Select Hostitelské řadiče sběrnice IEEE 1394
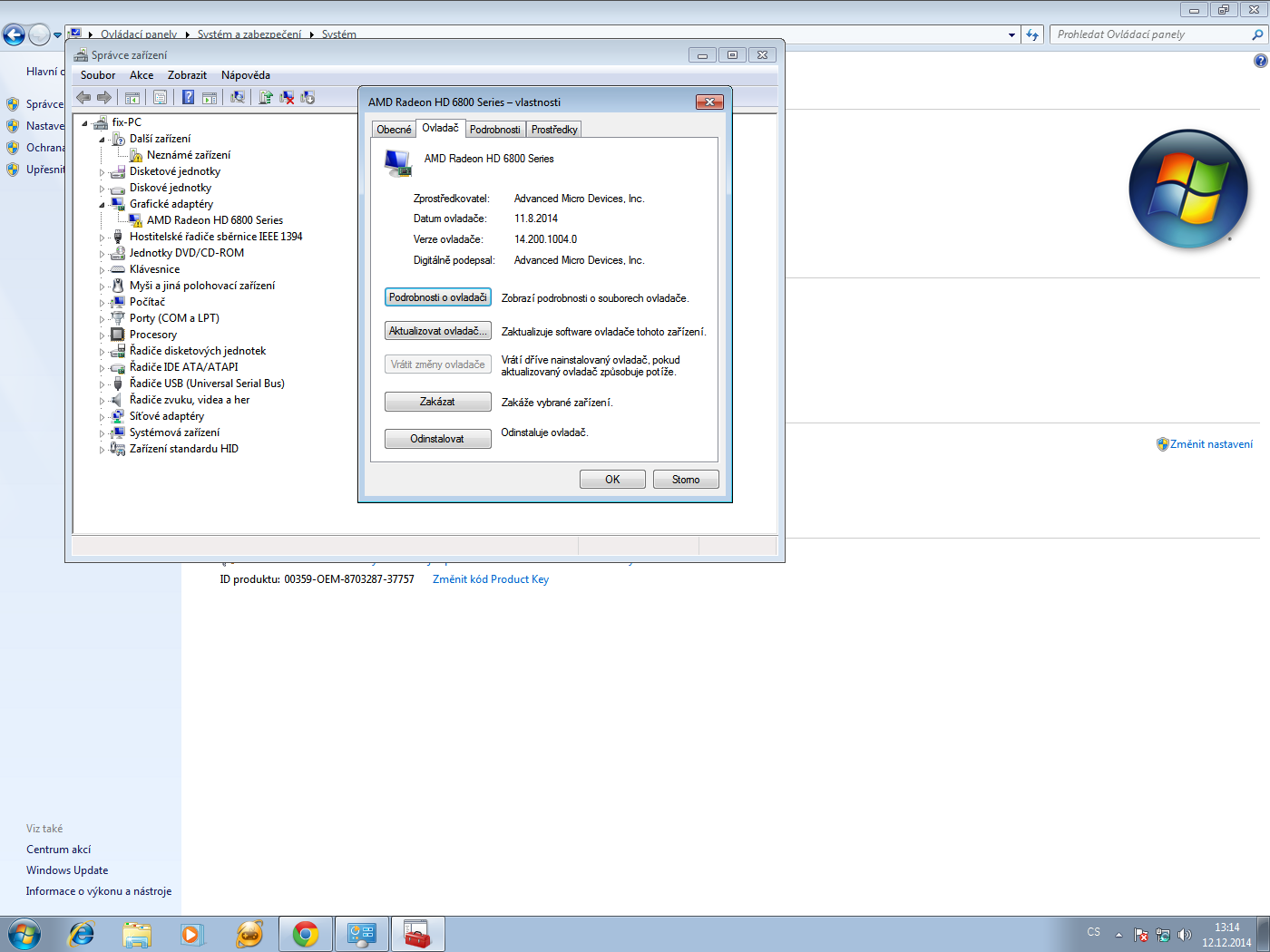The width and height of the screenshot is (1270, 952). click(x=216, y=237)
